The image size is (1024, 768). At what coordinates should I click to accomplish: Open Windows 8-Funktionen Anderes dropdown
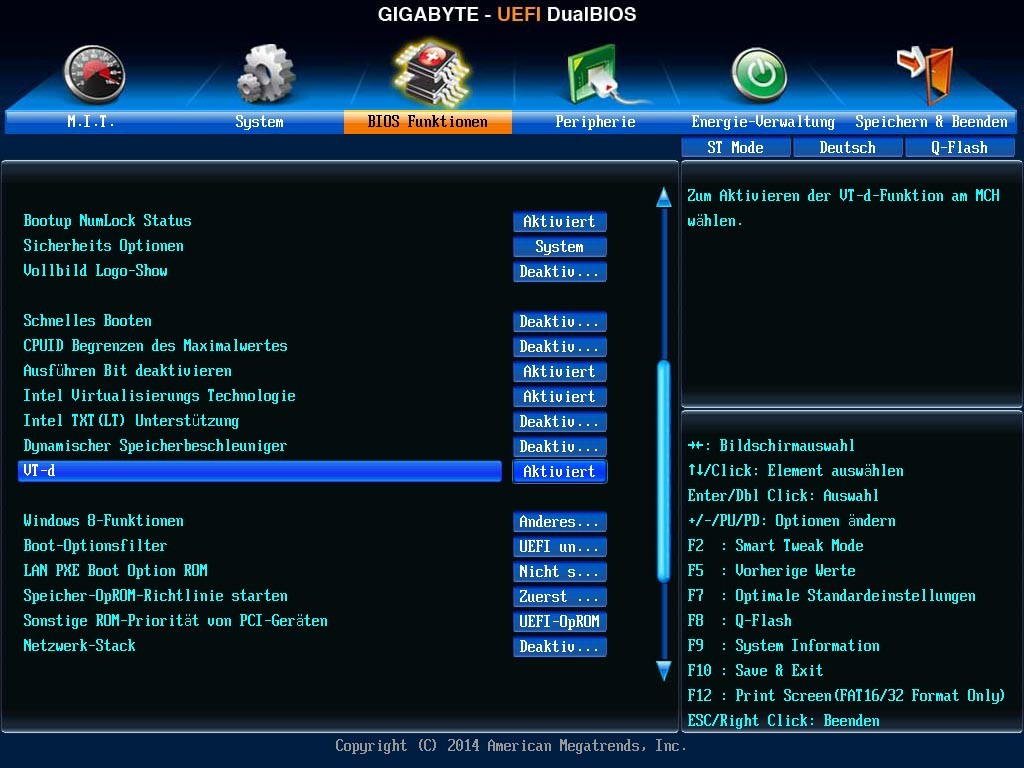pos(560,521)
